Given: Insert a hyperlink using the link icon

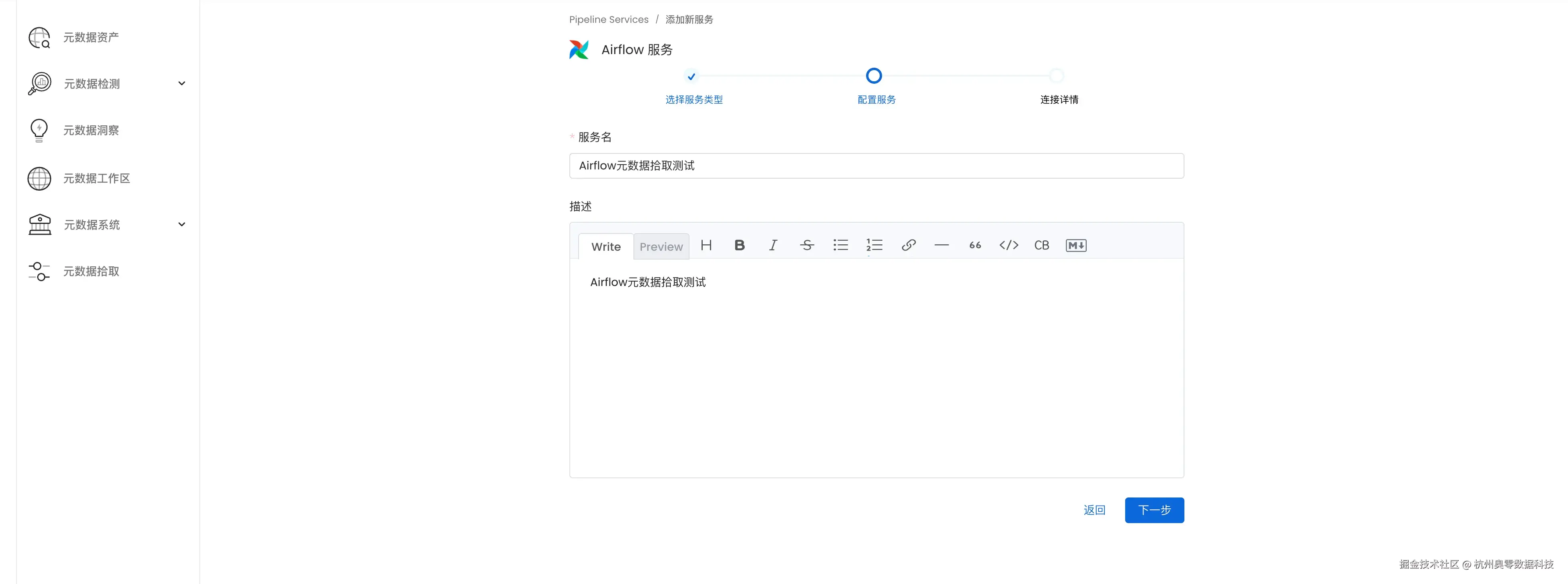Looking at the screenshot, I should click(x=908, y=246).
